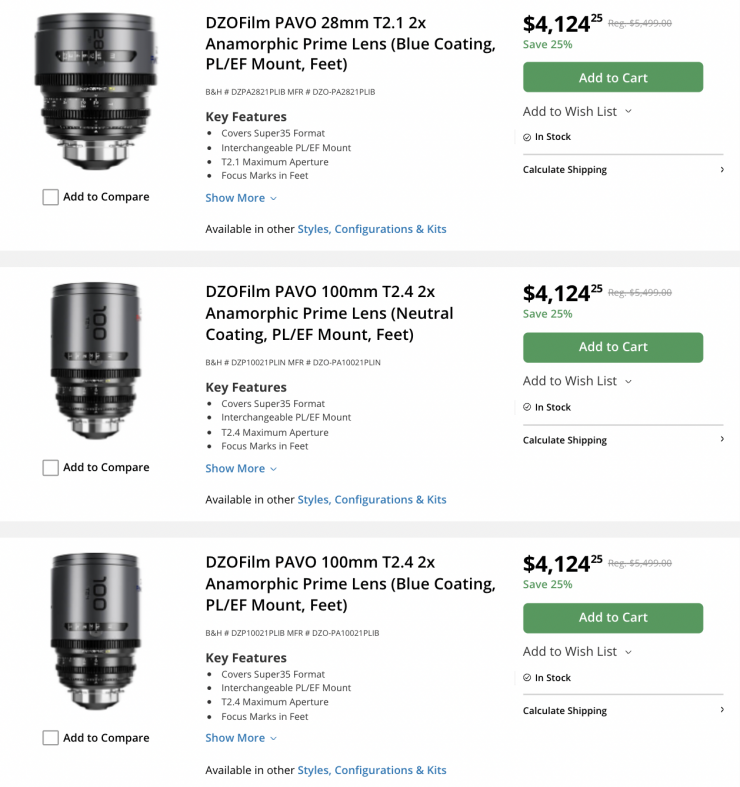The height and width of the screenshot is (787, 740).
Task: Check Add to Compare for 28mm lens
Action: [51, 198]
